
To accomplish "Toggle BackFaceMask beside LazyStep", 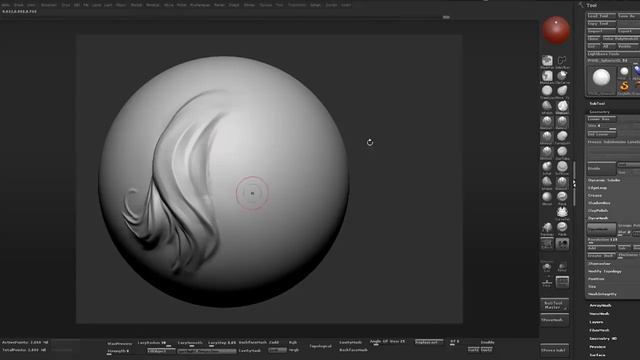I will click(253, 342).
